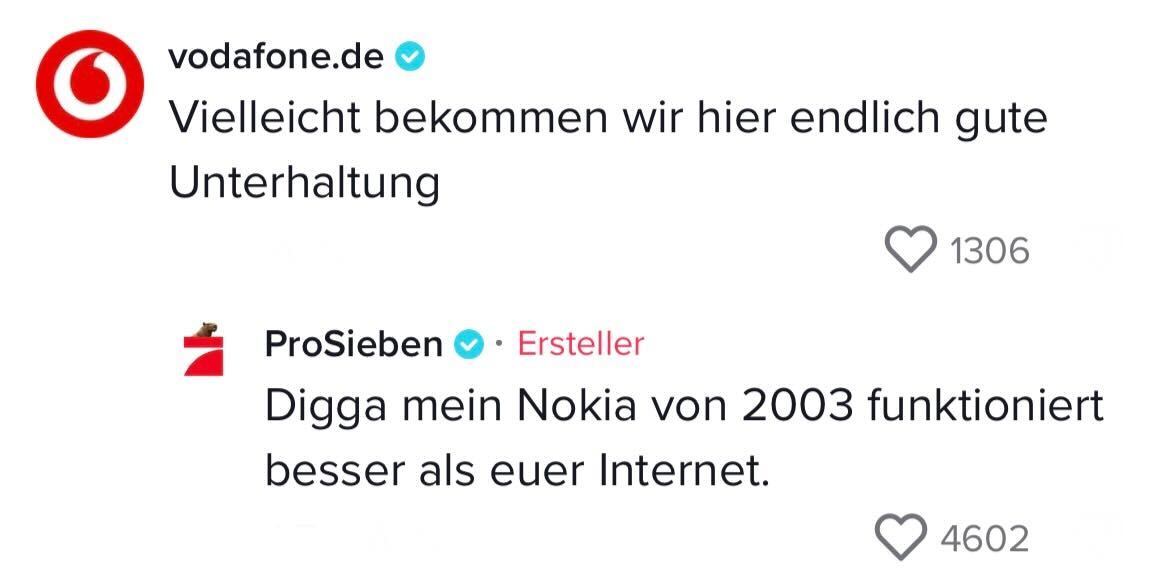The width and height of the screenshot is (1169, 588).
Task: View the 1306 likes count
Action: pos(989,250)
